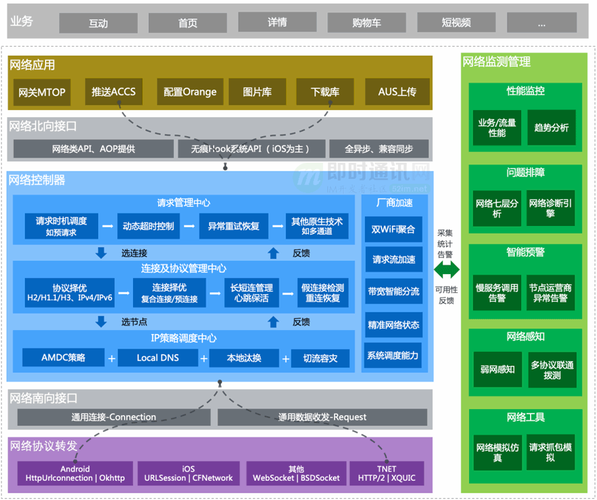Click the 通用数据收发-Request box

click(x=322, y=417)
